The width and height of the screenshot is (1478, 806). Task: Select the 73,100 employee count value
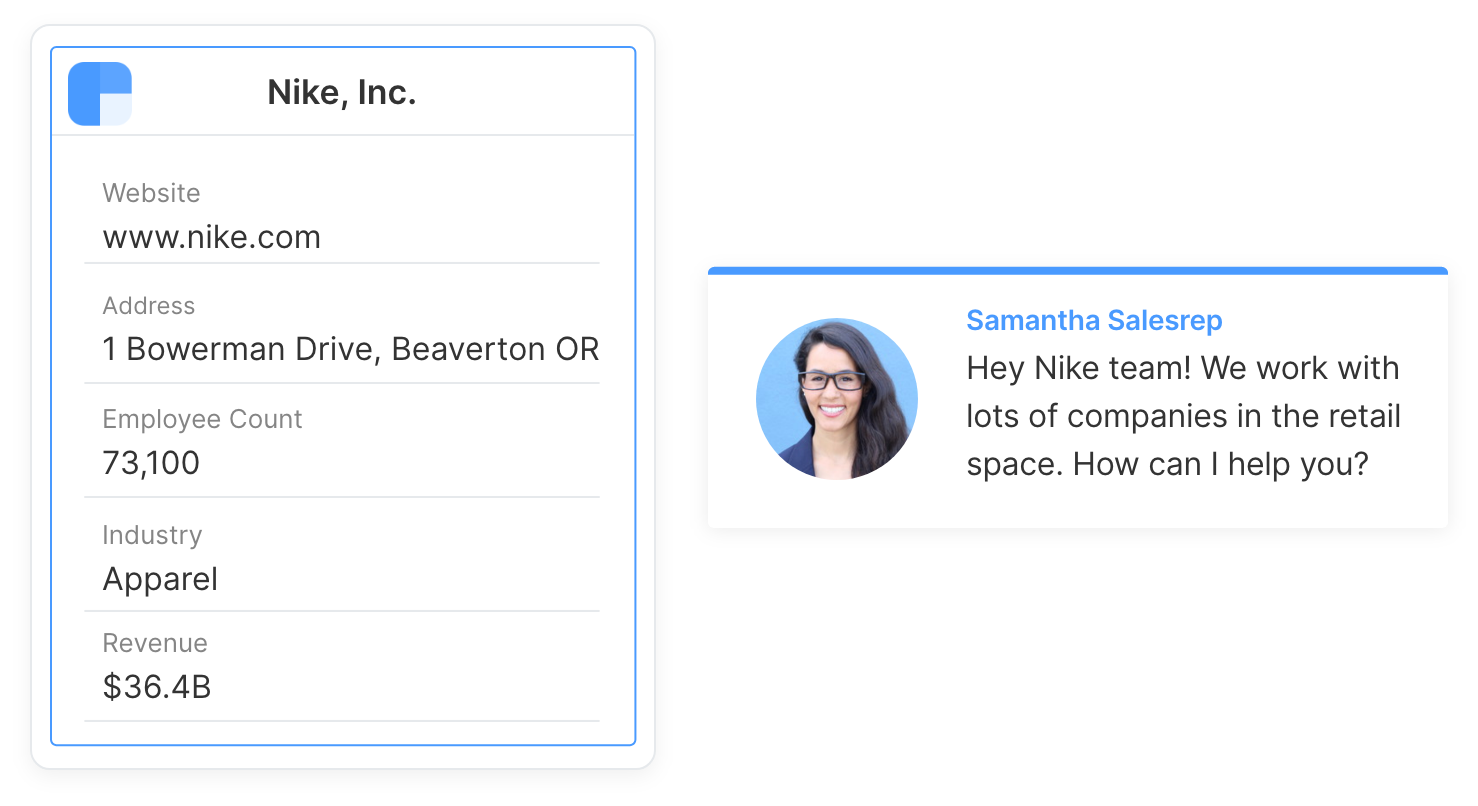pos(151,463)
